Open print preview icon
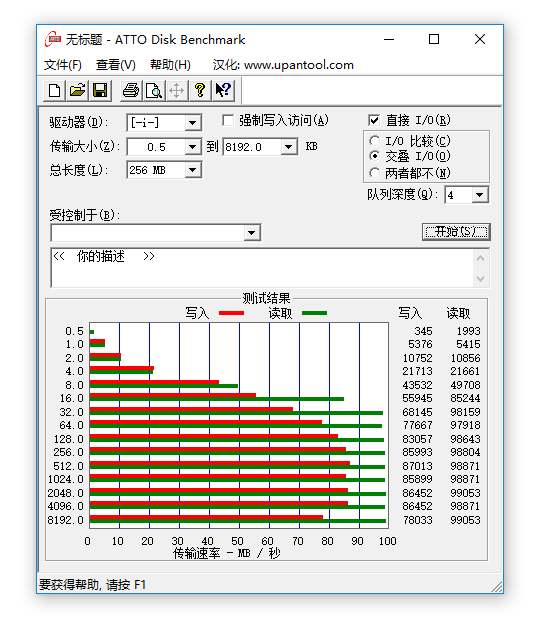 (x=153, y=90)
